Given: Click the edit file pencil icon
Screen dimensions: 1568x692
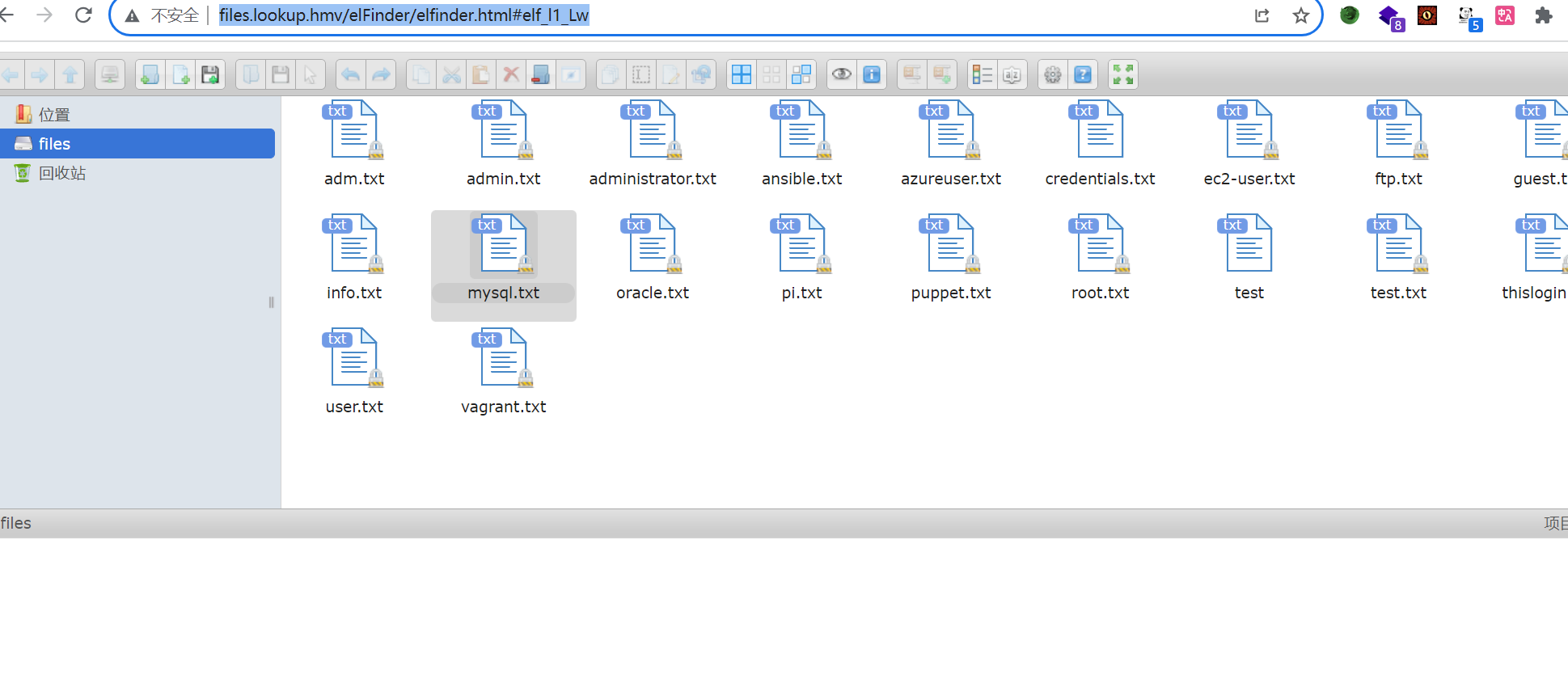Looking at the screenshot, I should point(671,75).
